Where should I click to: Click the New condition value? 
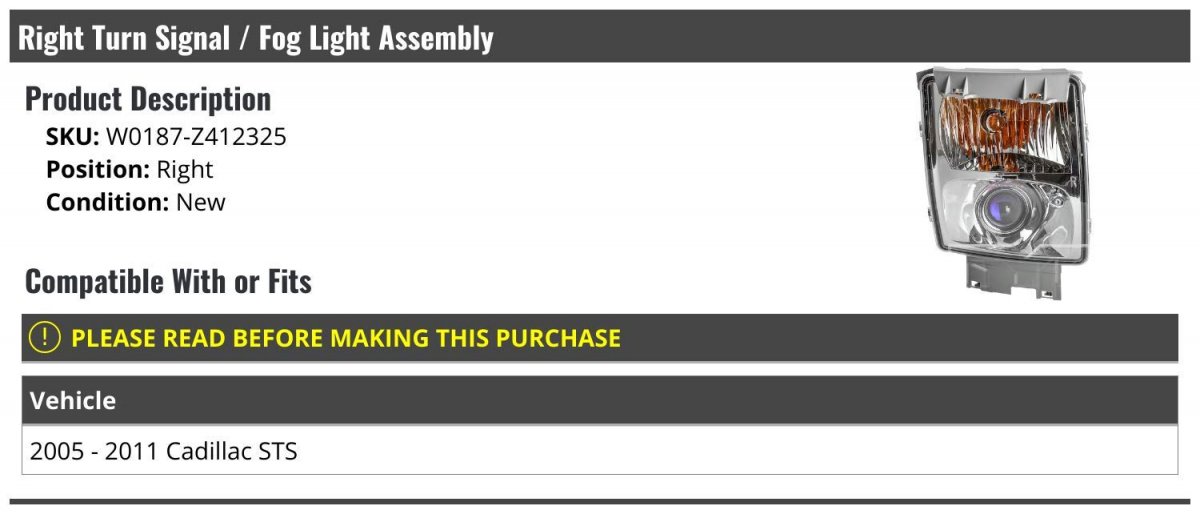pos(201,202)
